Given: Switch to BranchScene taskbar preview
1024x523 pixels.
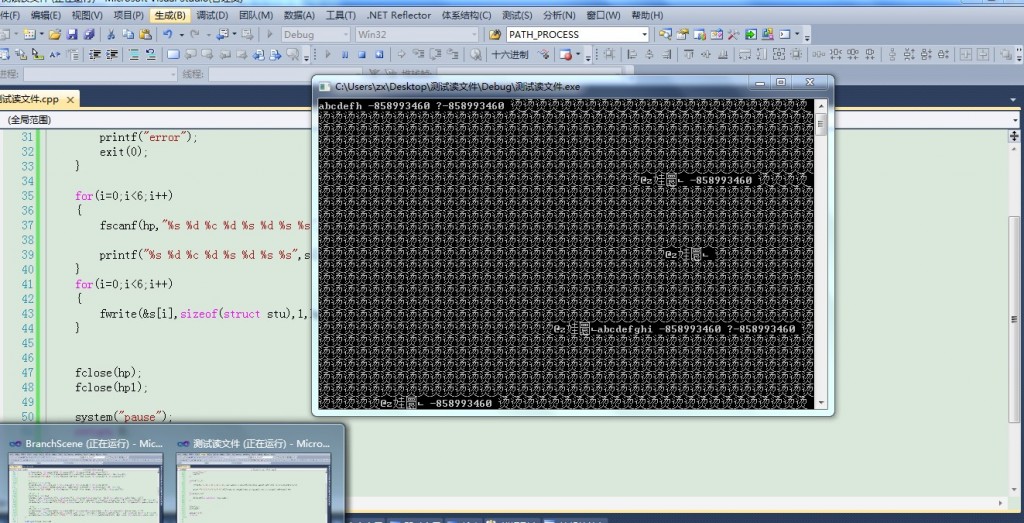Looking at the screenshot, I should pyautogui.click(x=85, y=482).
